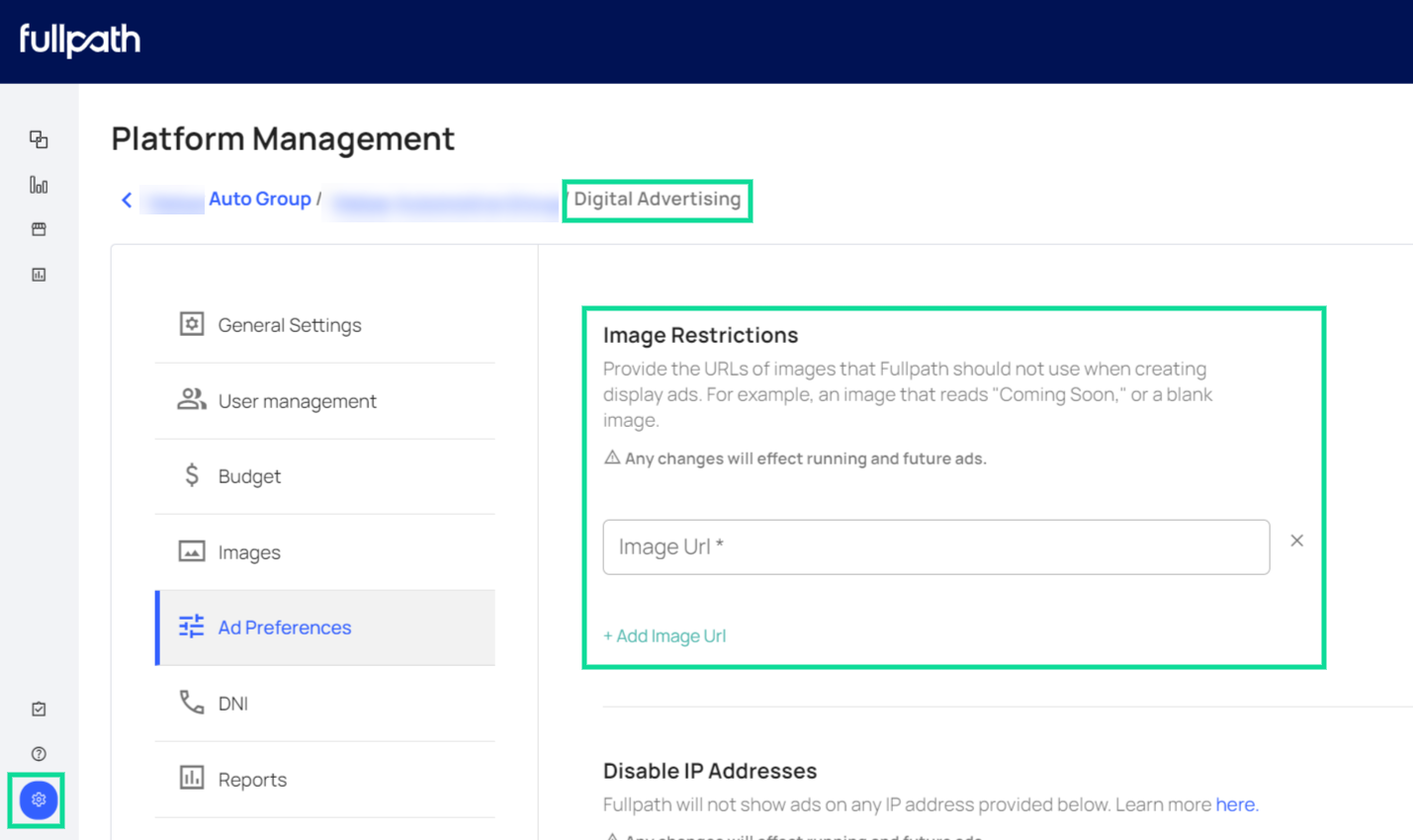
Task: Open the bar chart analytics sidebar icon
Action: [x=39, y=185]
